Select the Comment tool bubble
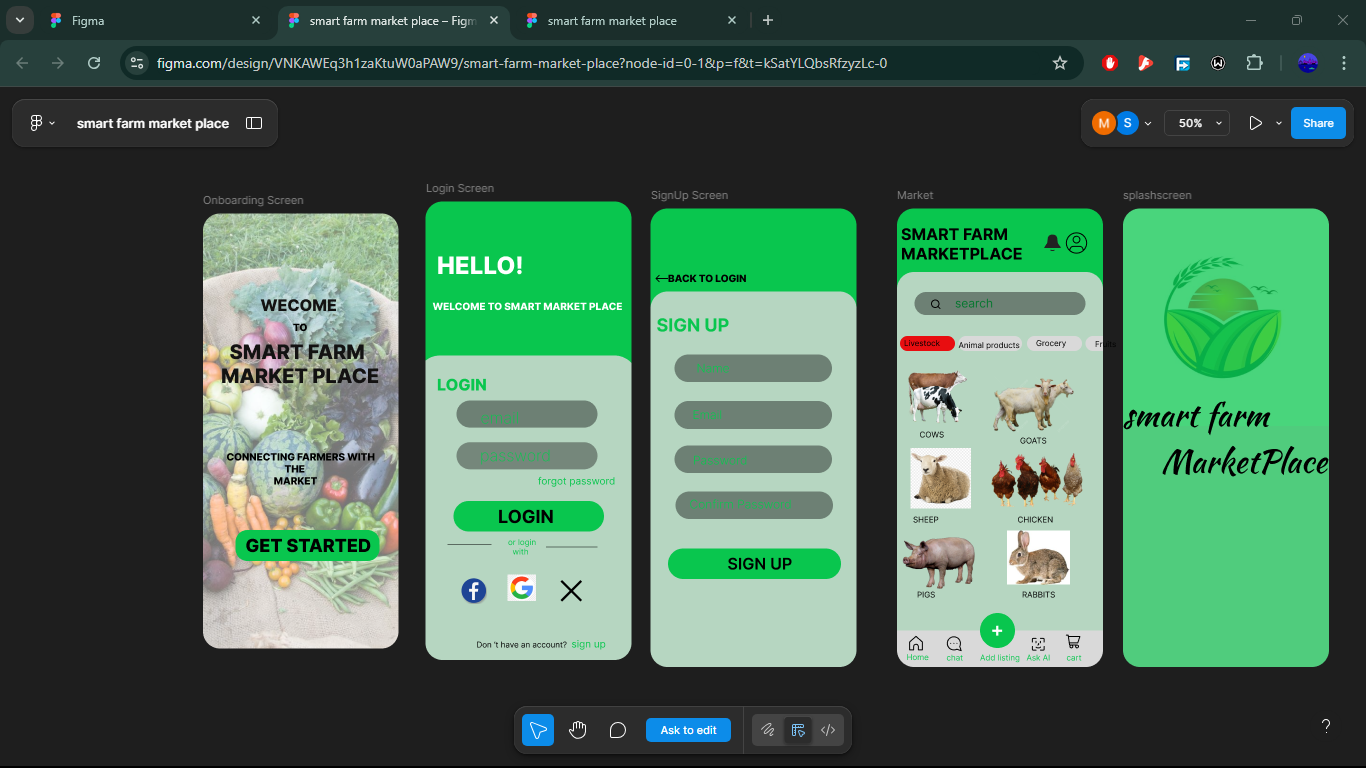The width and height of the screenshot is (1366, 768). 618,730
